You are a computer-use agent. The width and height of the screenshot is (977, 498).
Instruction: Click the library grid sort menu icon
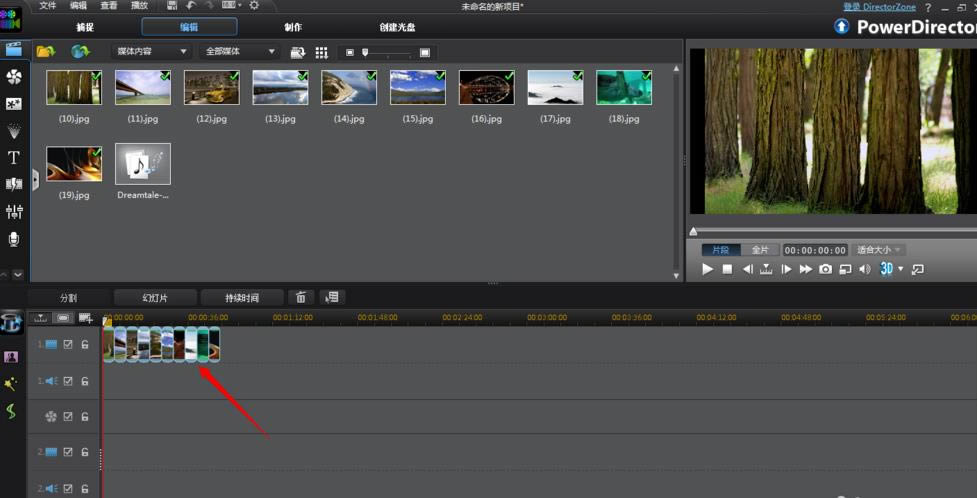pyautogui.click(x=322, y=53)
